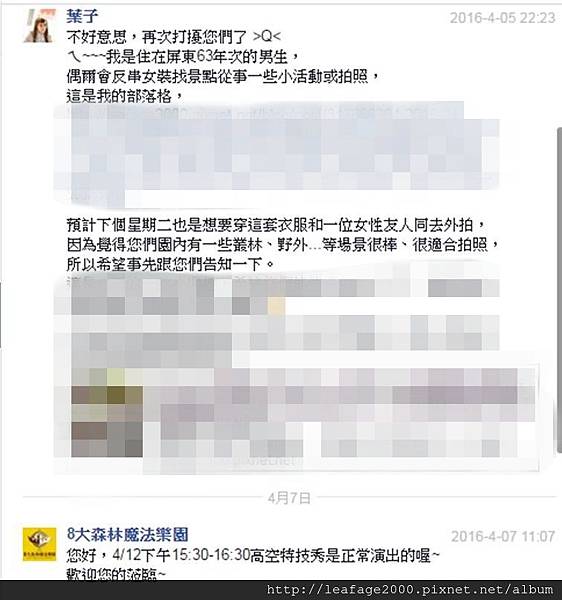Click the line starting 預計下個星期二
The height and width of the screenshot is (600, 562).
coord(276,225)
